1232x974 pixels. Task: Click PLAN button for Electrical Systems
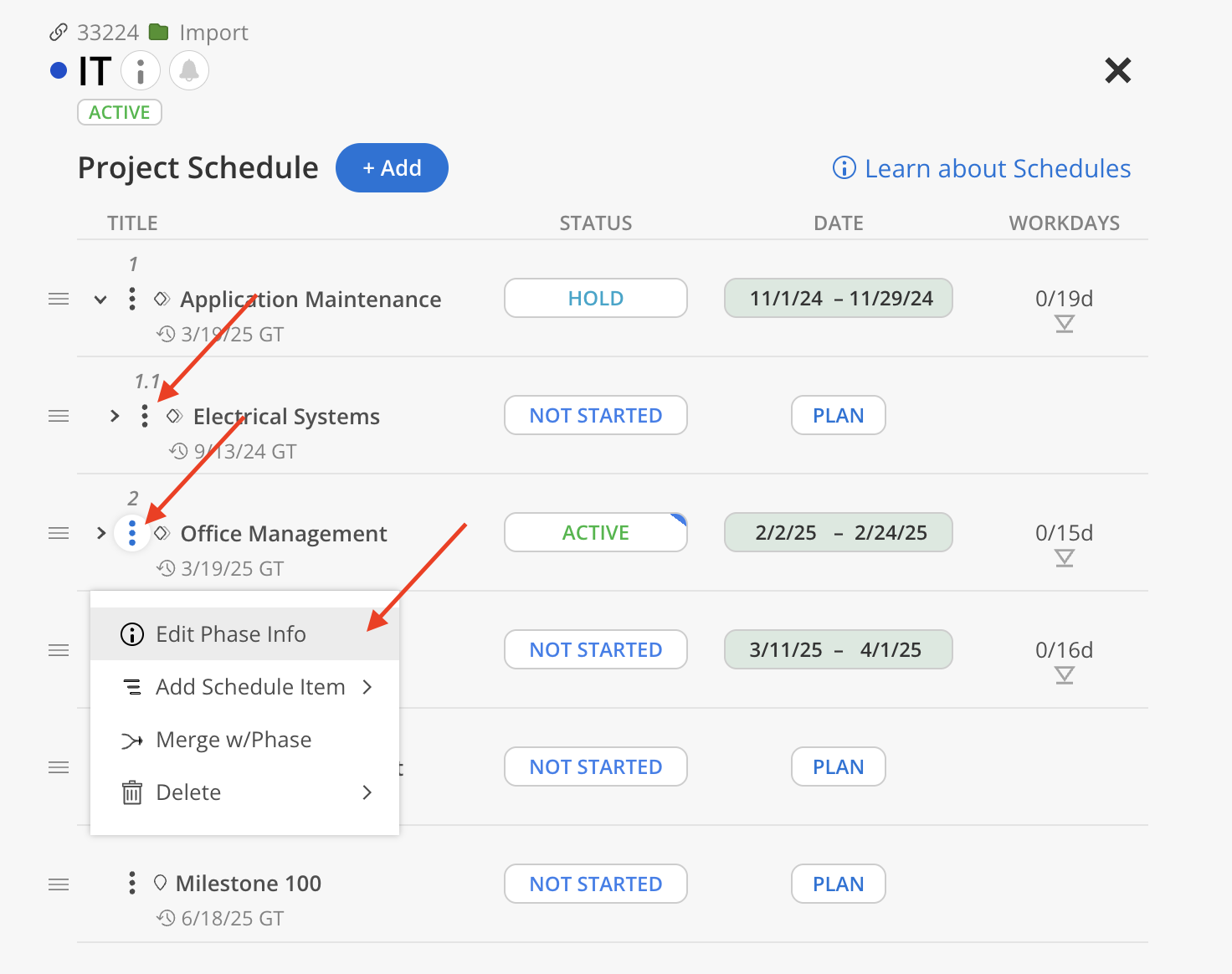[839, 415]
